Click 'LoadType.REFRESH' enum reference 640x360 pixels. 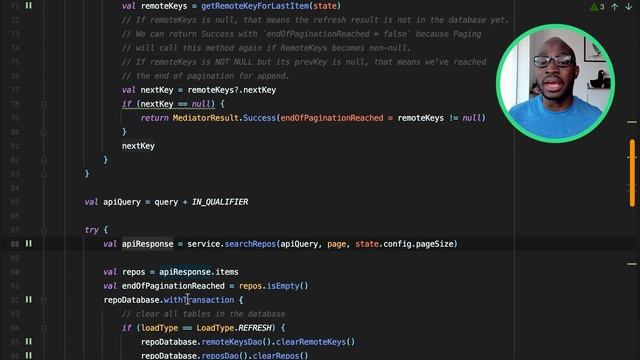click(x=234, y=328)
